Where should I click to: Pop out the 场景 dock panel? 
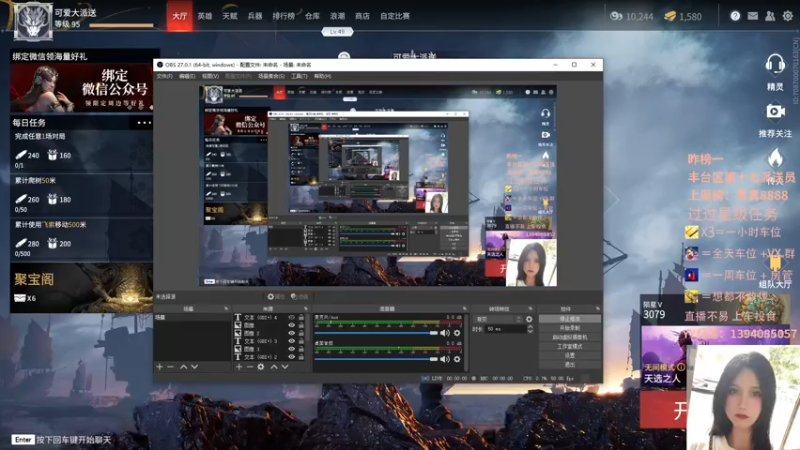pyautogui.click(x=226, y=309)
